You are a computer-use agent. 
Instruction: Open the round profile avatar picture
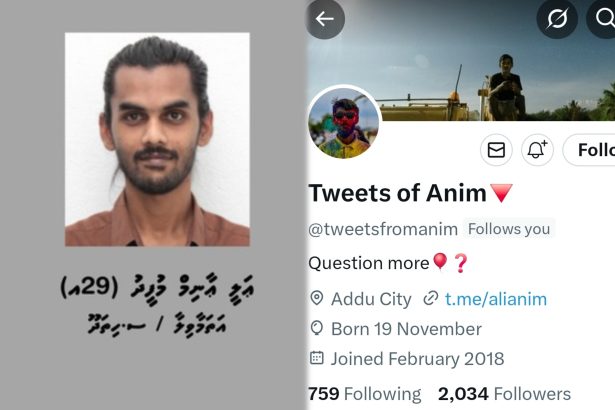click(344, 123)
